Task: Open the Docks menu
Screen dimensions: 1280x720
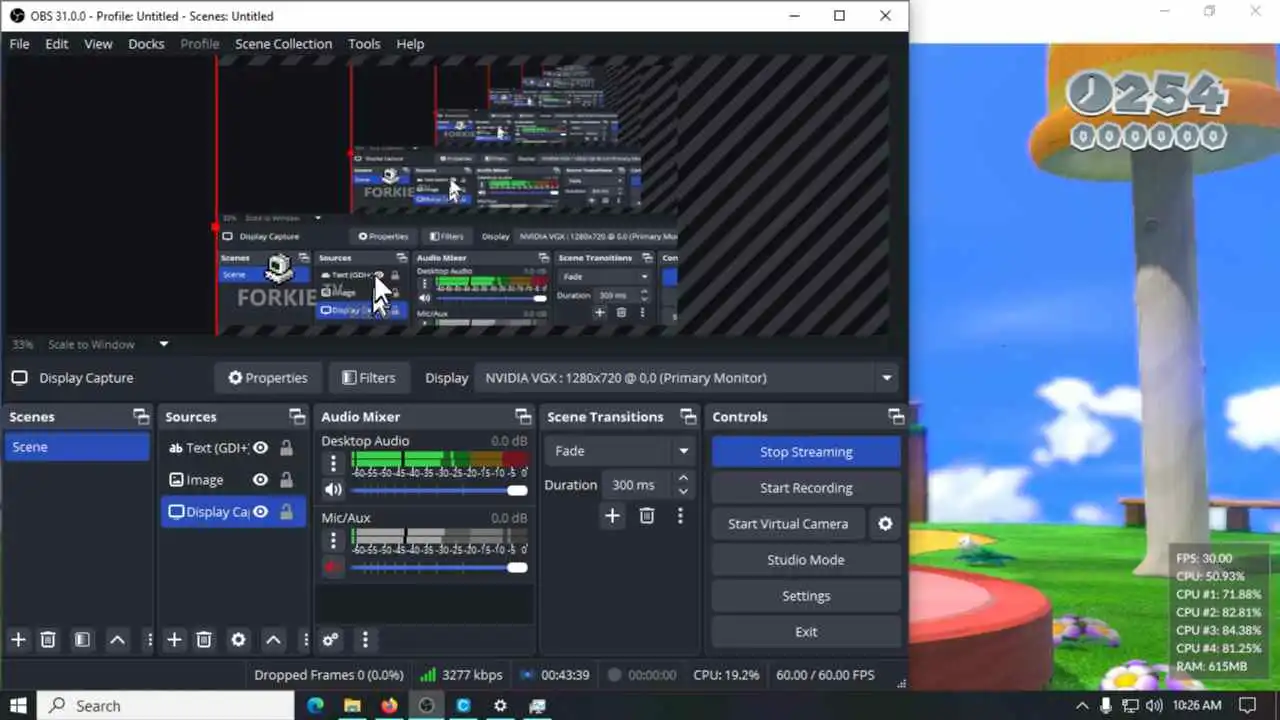Action: (x=146, y=44)
